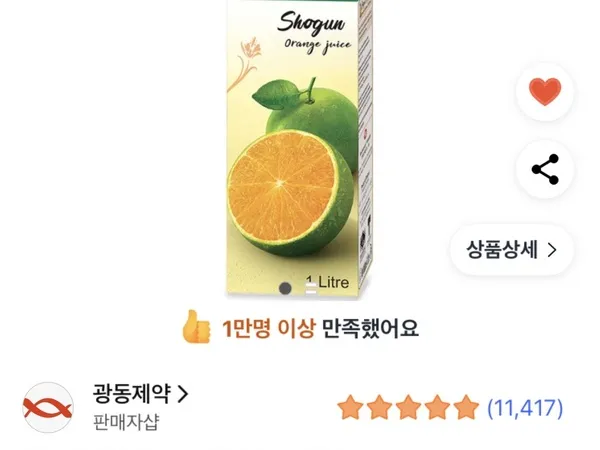Expand the chevron next to 광동제약
This screenshot has width=600, height=450.
[x=182, y=393]
